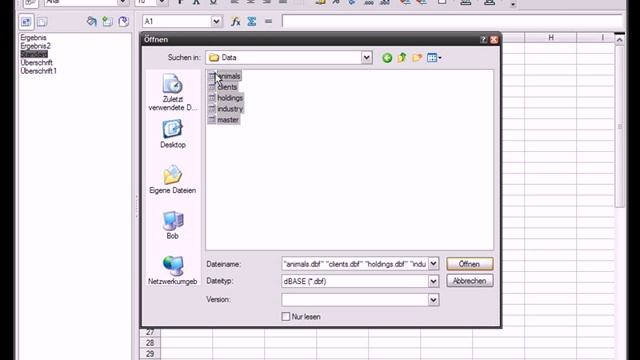
Task: Select column H header
Action: click(x=551, y=38)
